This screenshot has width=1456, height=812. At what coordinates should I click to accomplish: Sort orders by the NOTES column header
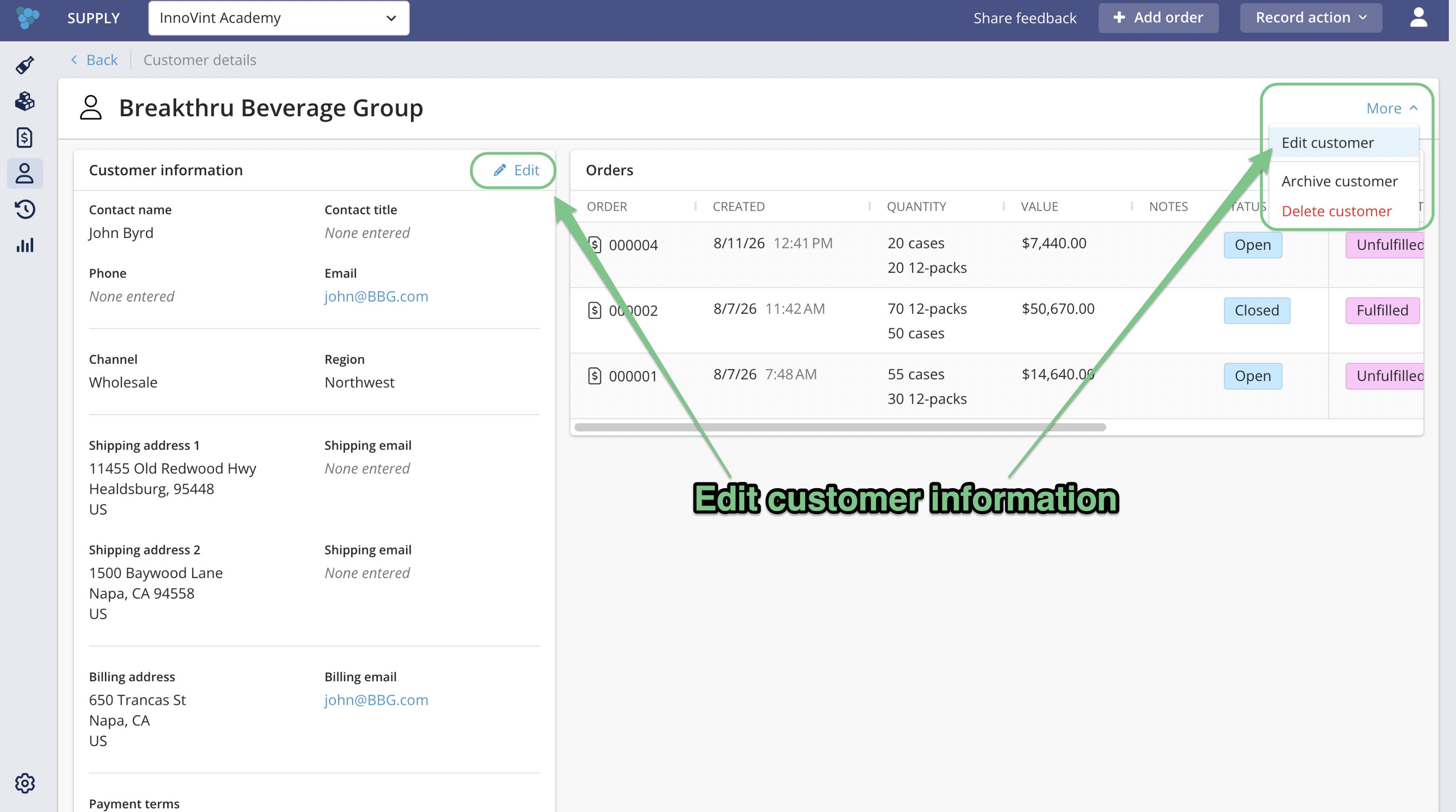pyautogui.click(x=1169, y=206)
